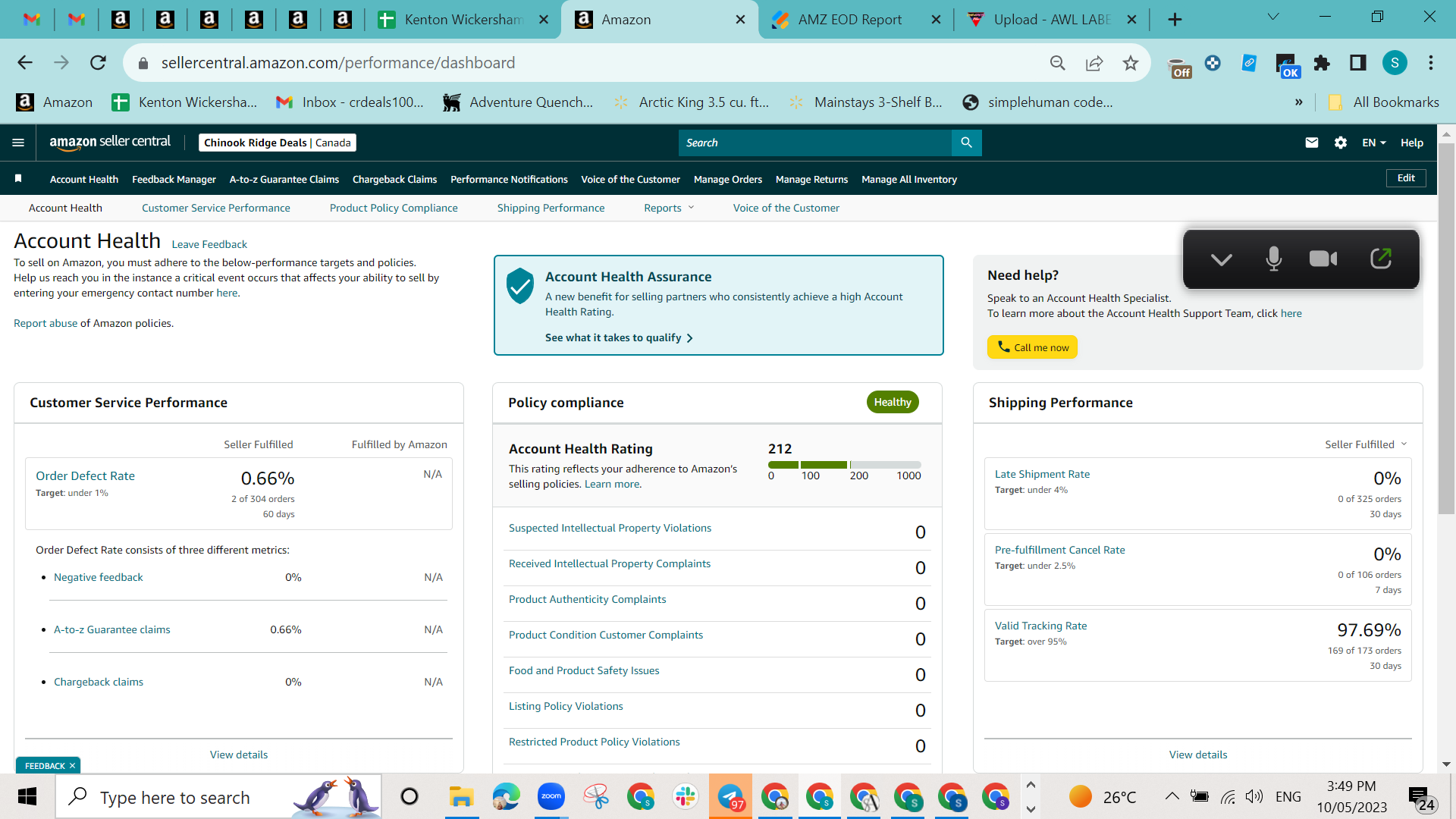Viewport: 1456px width, 819px height.
Task: Open a new browser tab
Action: pos(1175,20)
